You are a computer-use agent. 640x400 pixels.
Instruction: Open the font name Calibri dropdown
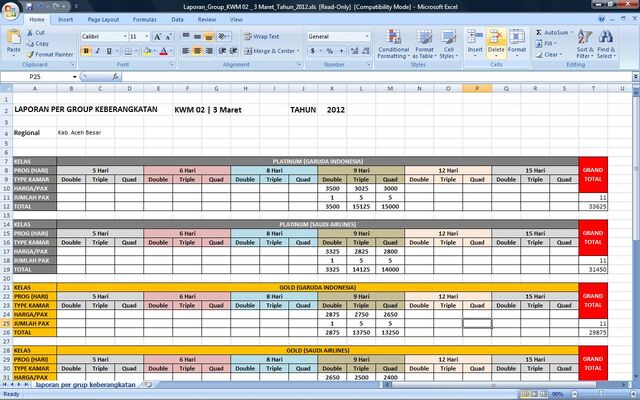(x=125, y=37)
